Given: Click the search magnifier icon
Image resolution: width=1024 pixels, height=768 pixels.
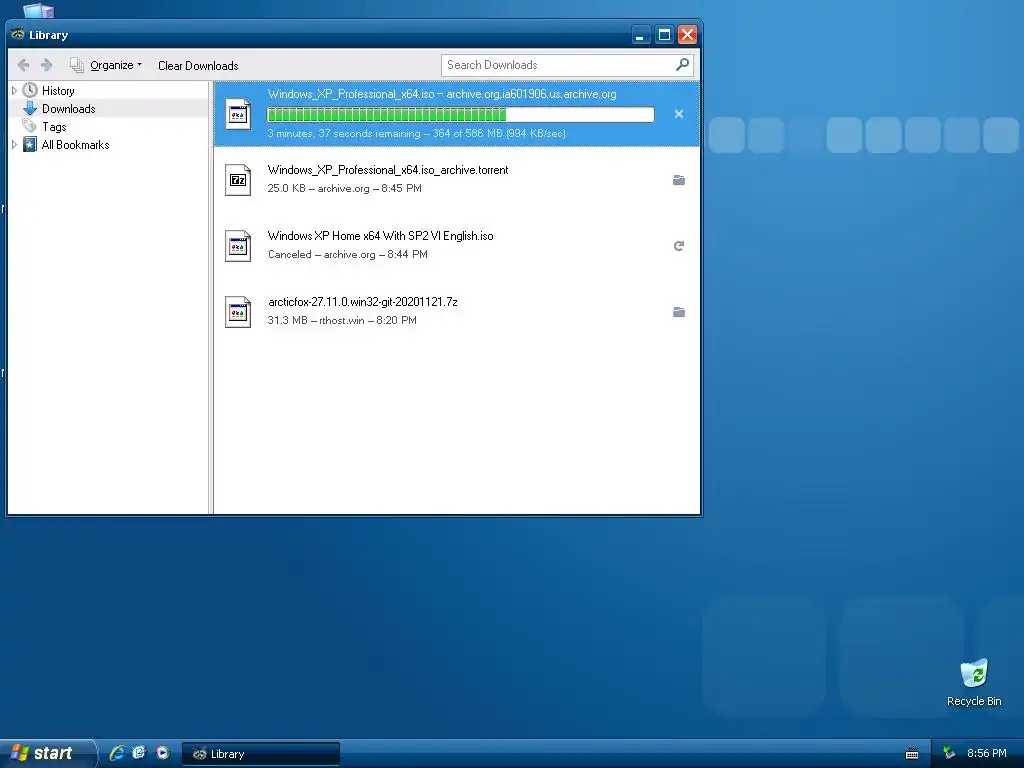Looking at the screenshot, I should 682,65.
